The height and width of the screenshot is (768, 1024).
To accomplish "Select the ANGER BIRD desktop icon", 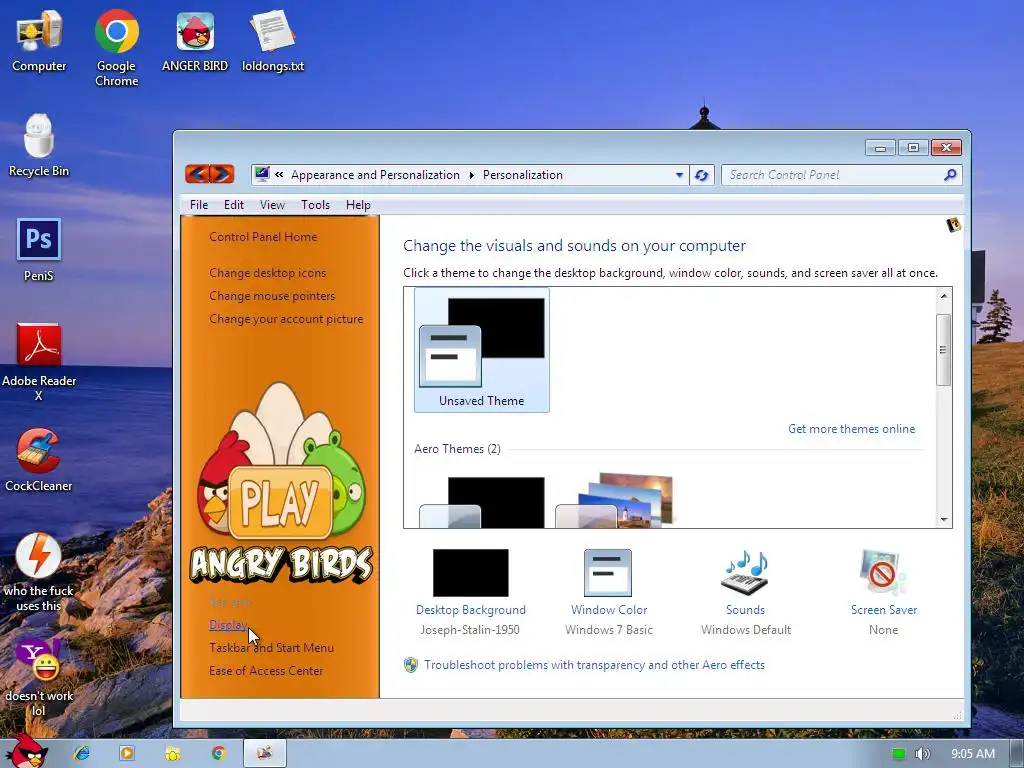I will 195,41.
